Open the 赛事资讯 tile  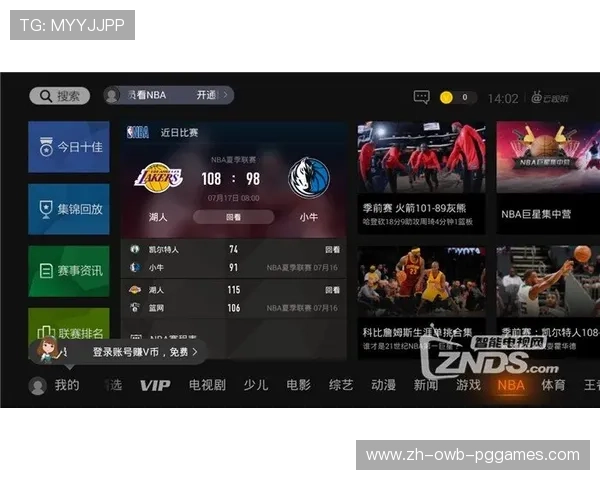(69, 271)
